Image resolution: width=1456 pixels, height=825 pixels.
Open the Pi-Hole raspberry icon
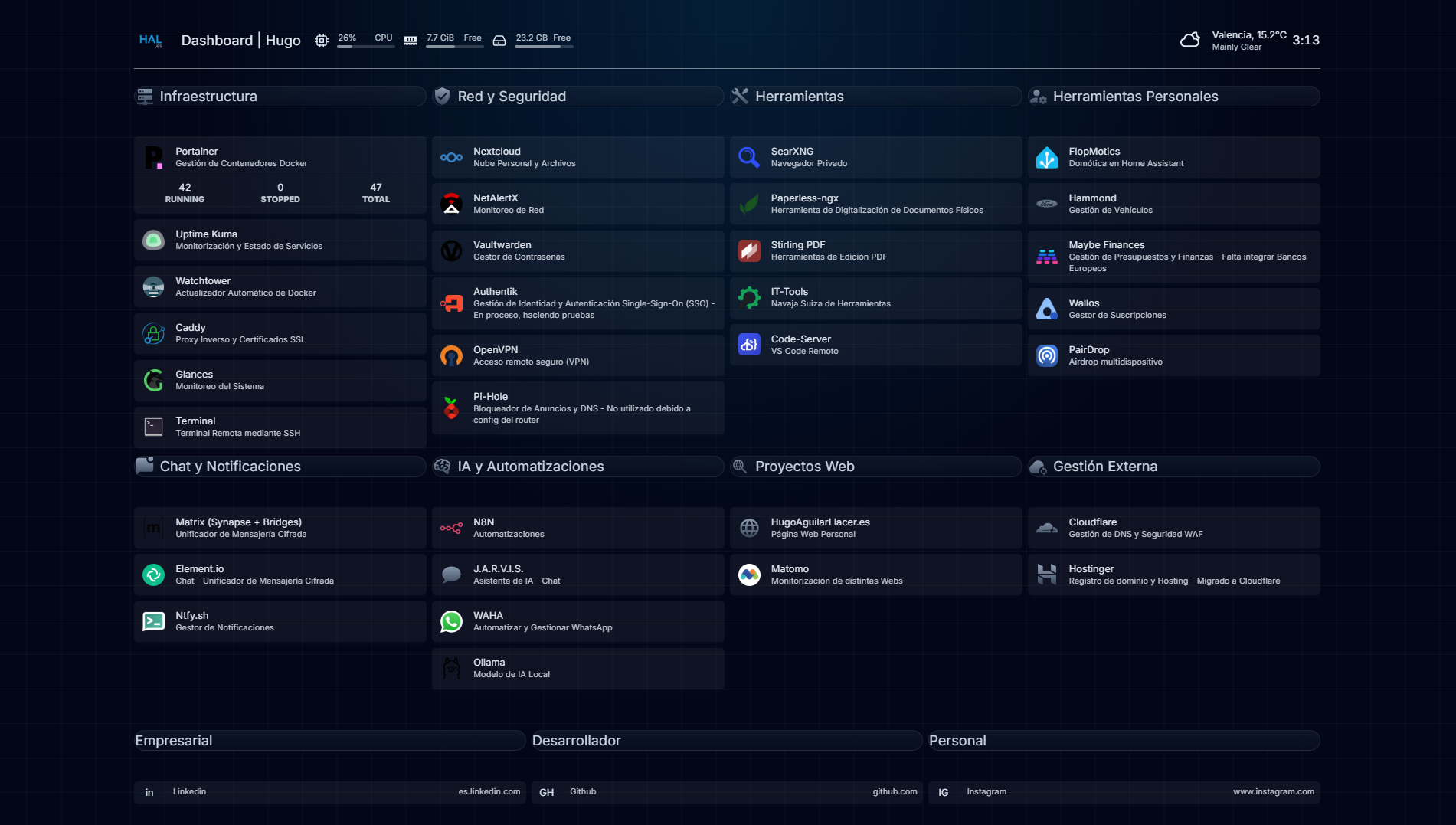[x=451, y=408]
